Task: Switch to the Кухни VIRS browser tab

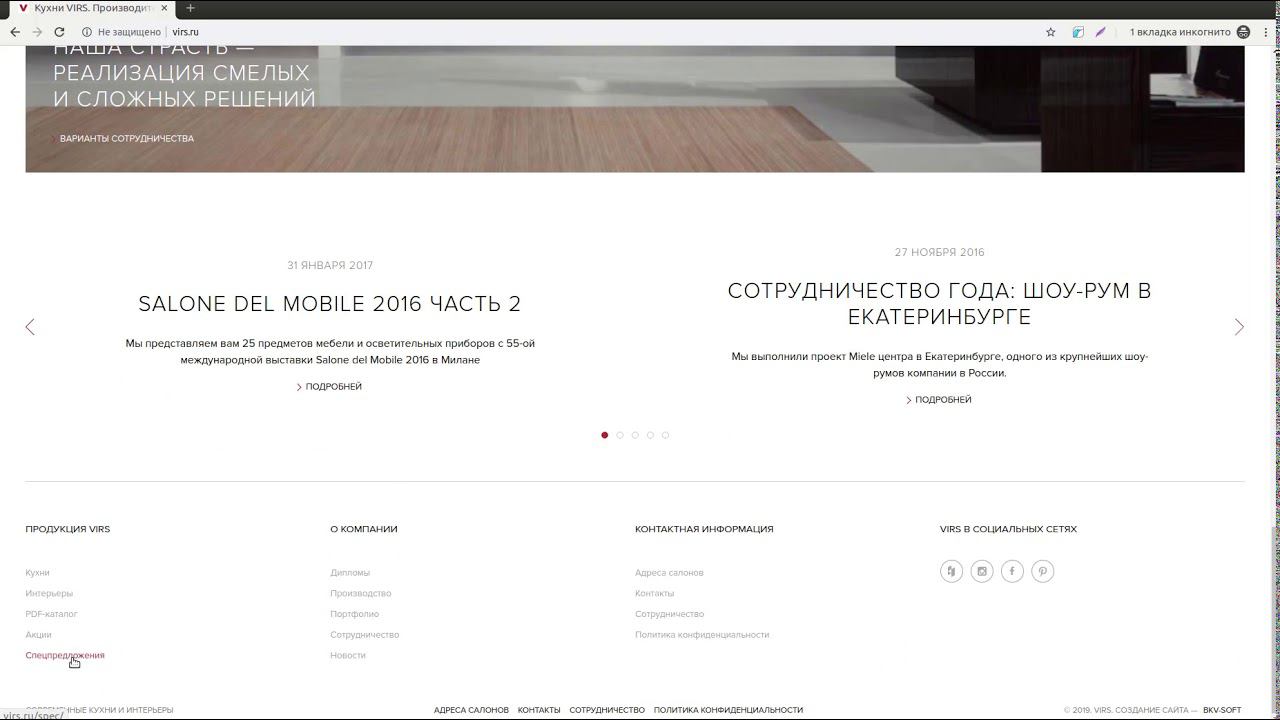Action: tap(92, 8)
